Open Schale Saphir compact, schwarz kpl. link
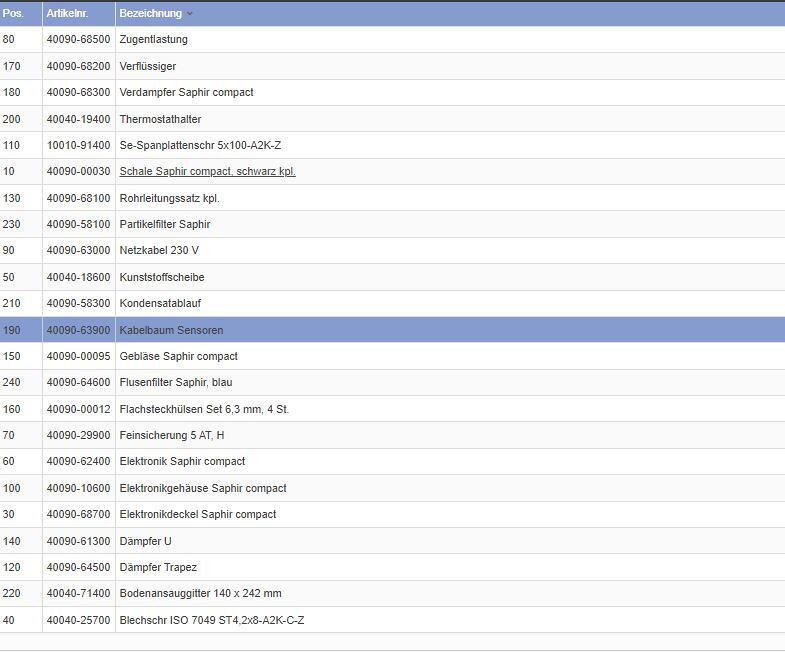This screenshot has height=652, width=785. point(207,171)
